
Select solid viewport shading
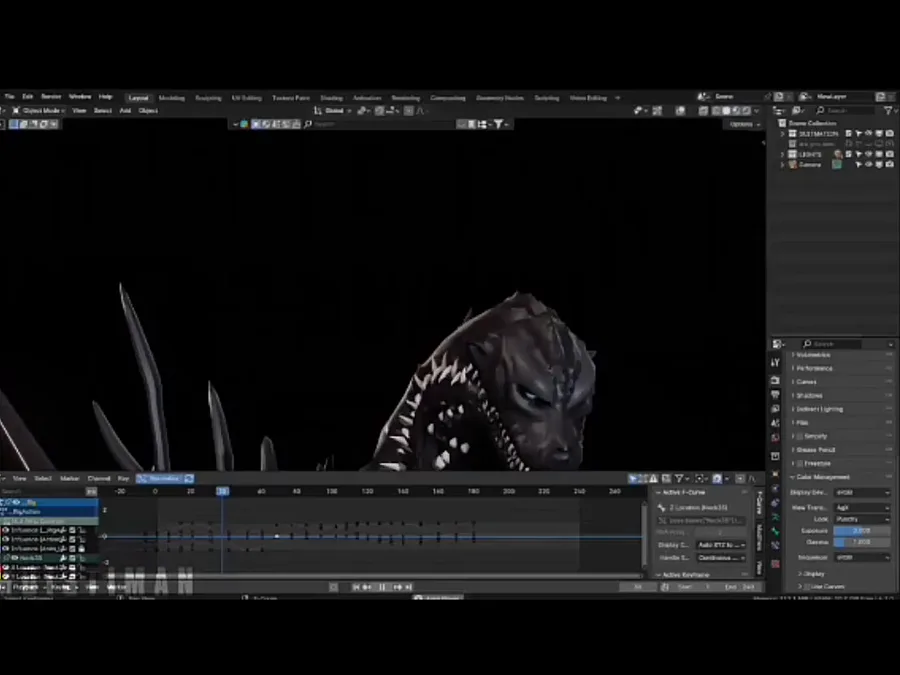726,111
